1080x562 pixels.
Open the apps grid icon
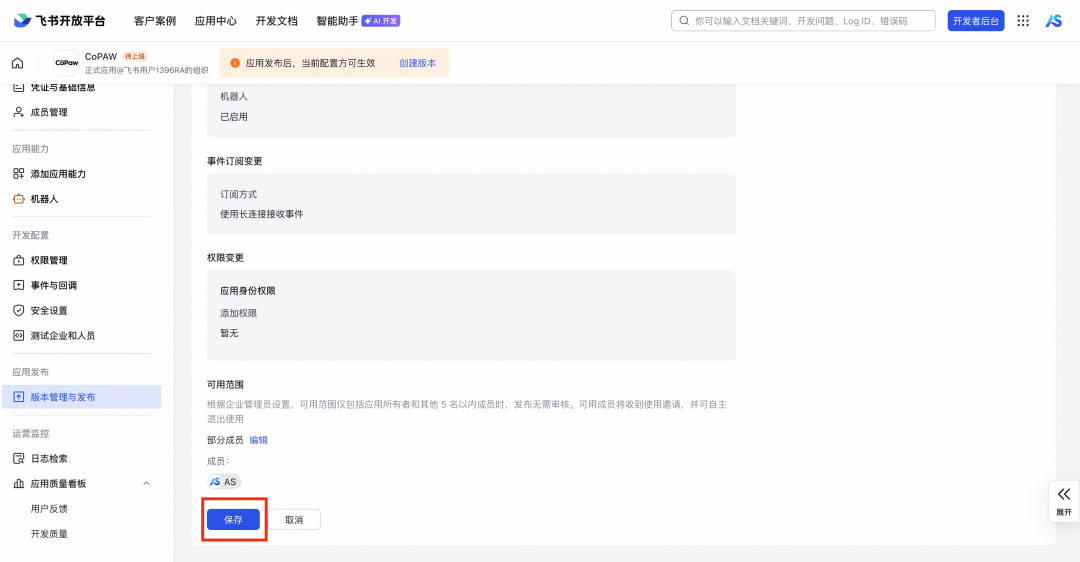click(1023, 20)
